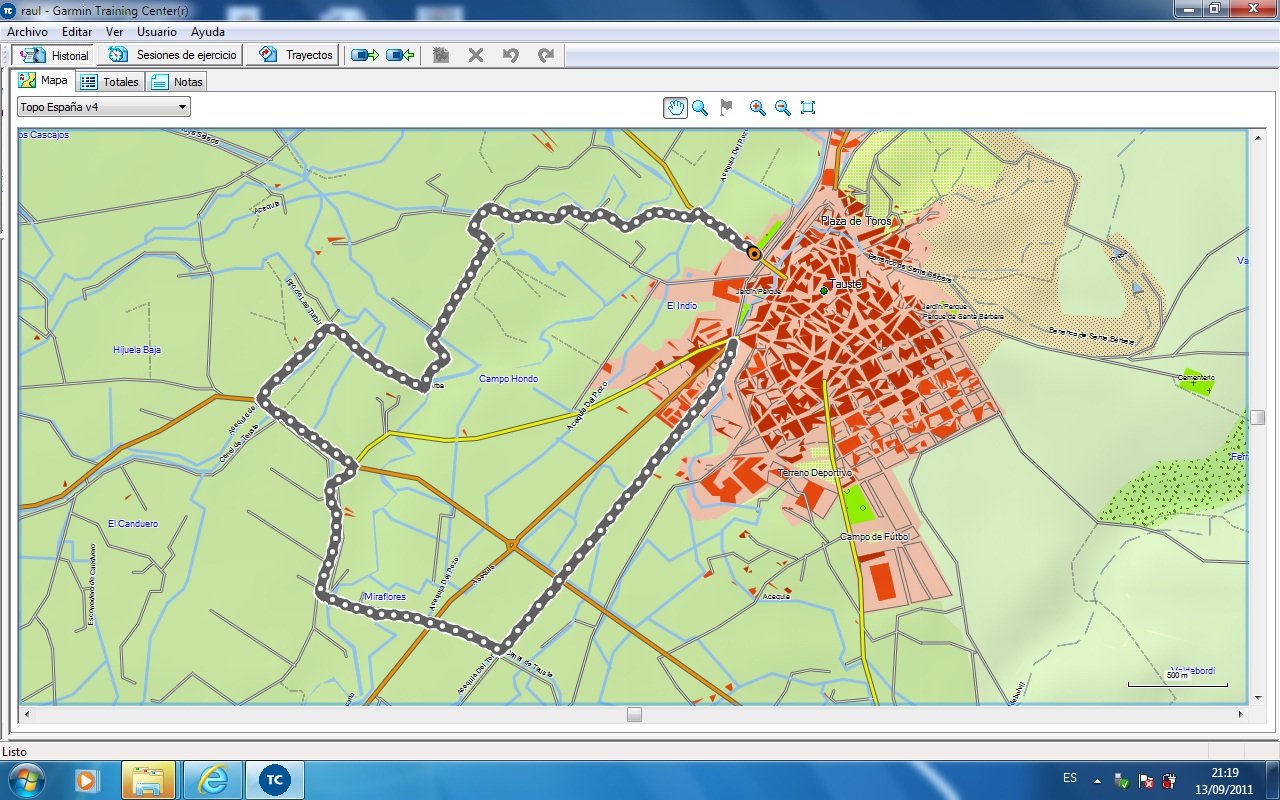This screenshot has width=1280, height=800.
Task: Click the 500 m map scale bar
Action: (x=1178, y=680)
